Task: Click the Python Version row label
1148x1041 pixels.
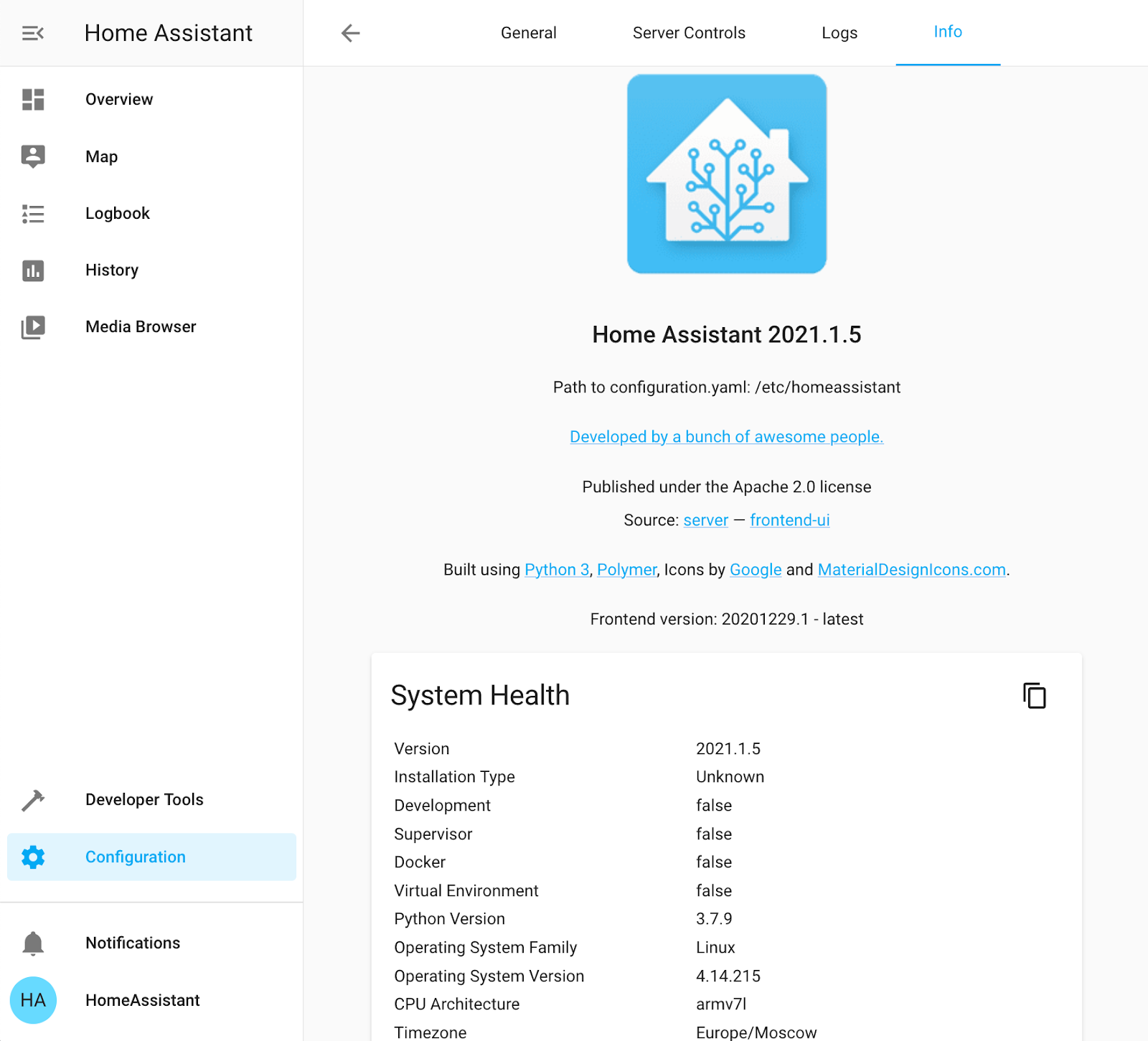Action: 449,919
